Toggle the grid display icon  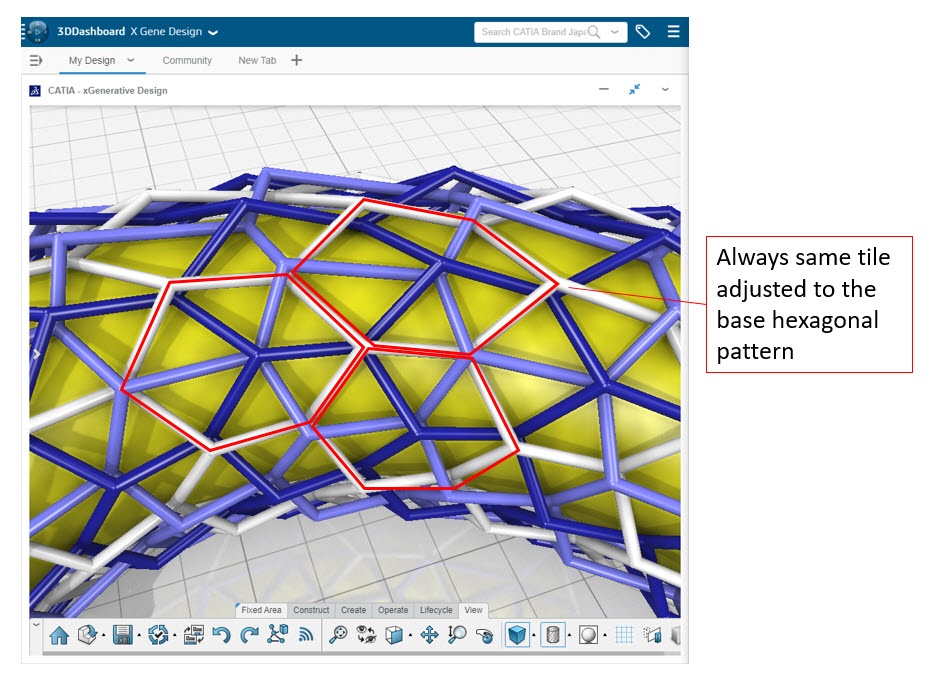(x=624, y=635)
